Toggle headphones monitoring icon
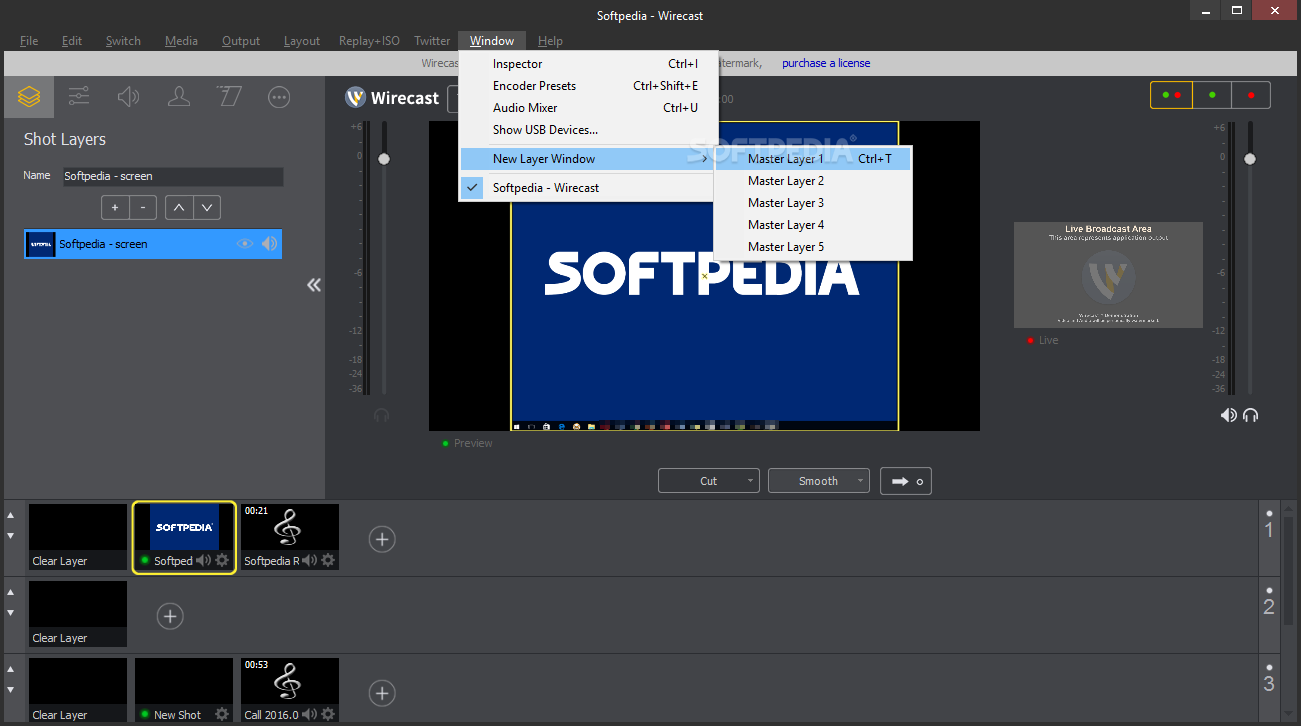The height and width of the screenshot is (726, 1301). point(1250,415)
